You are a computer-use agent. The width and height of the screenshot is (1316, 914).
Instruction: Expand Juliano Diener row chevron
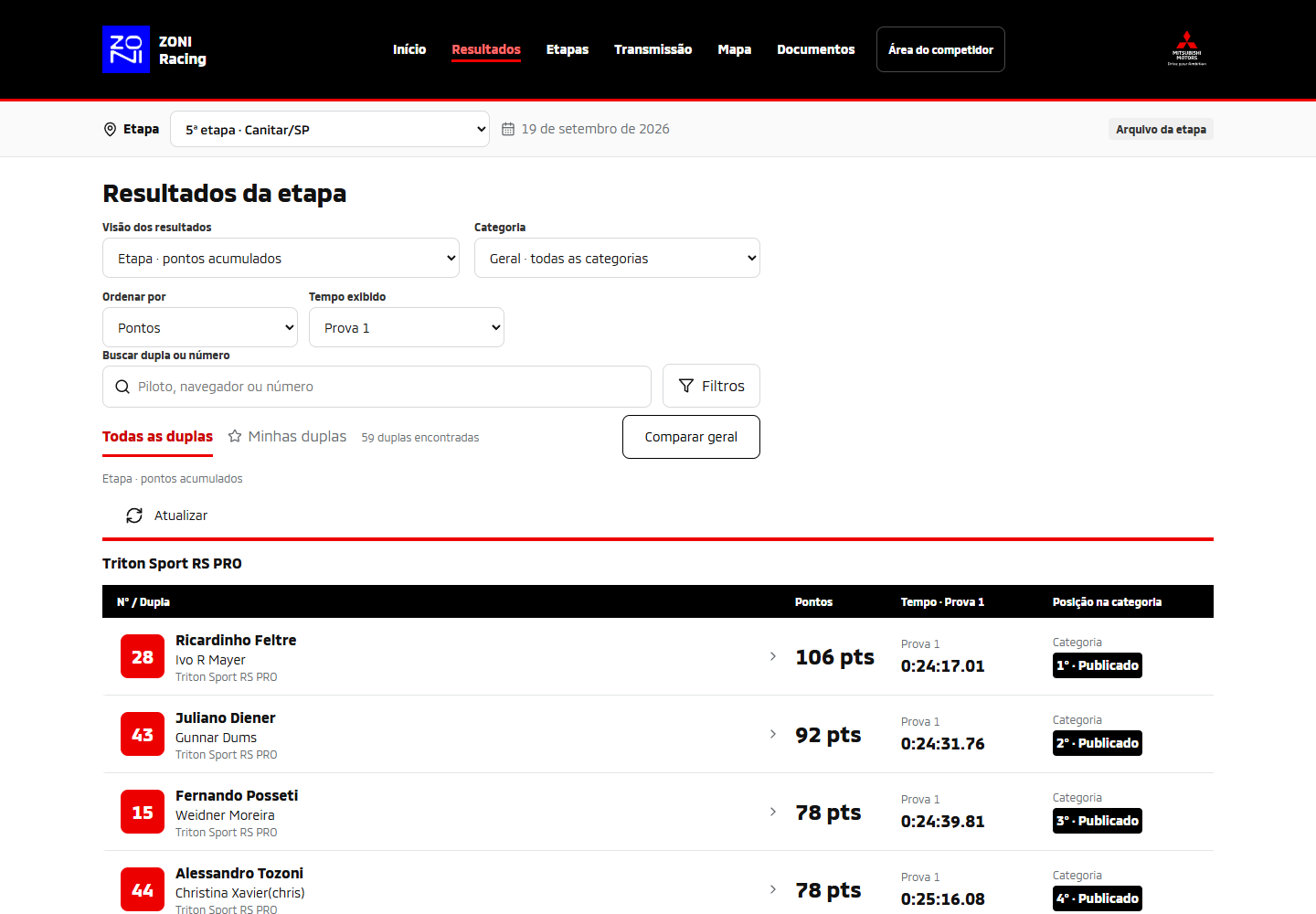click(x=773, y=734)
